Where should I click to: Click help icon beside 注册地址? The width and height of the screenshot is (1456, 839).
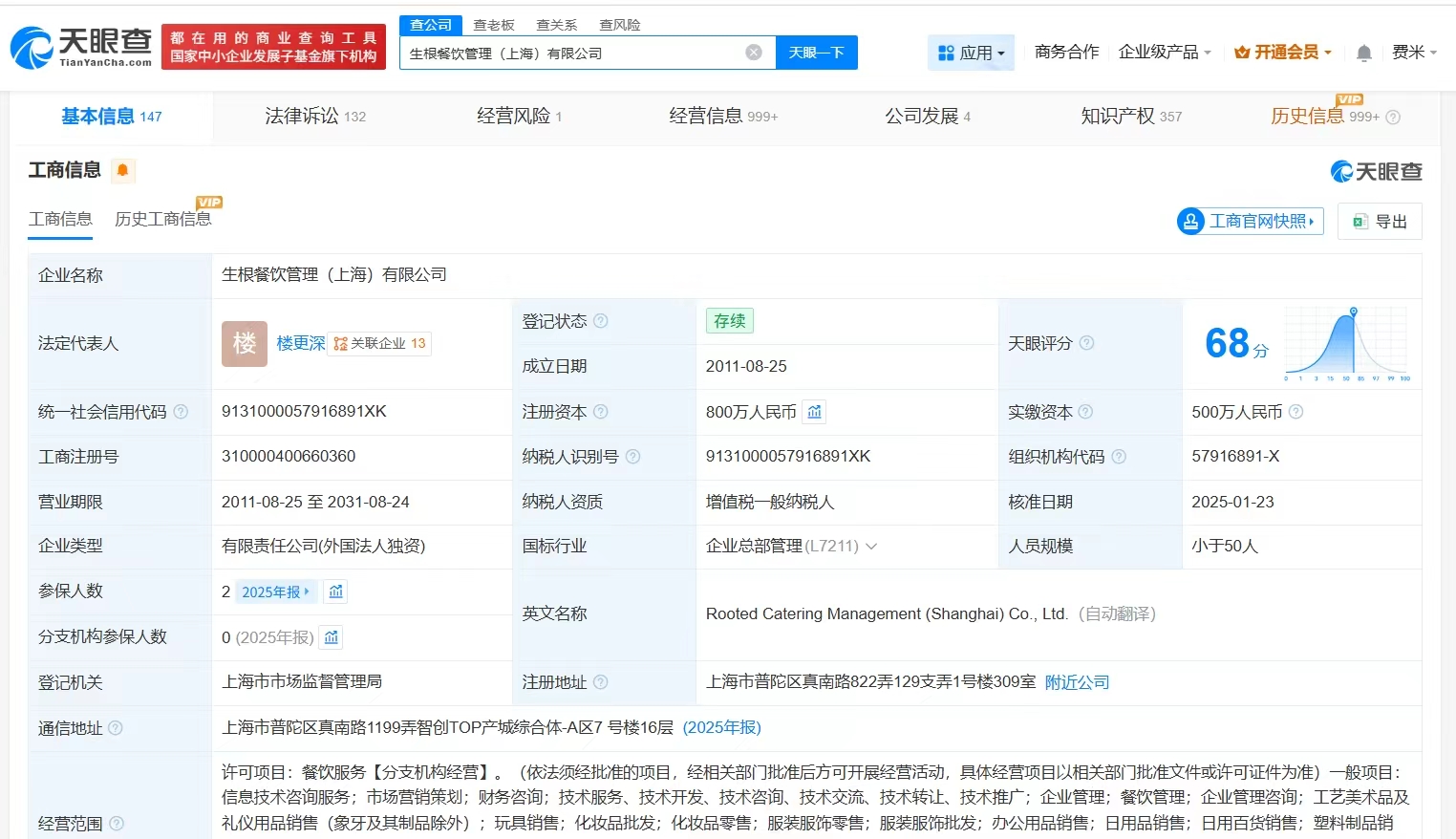coord(601,682)
